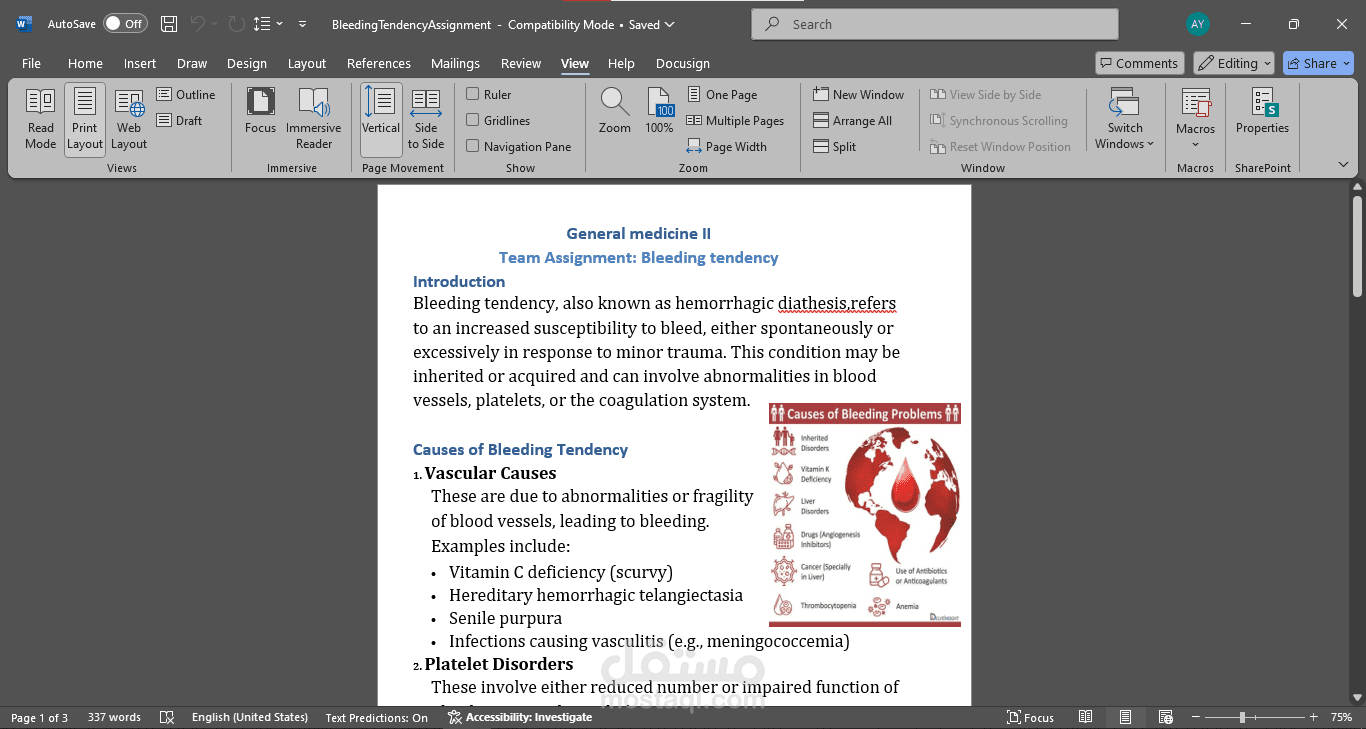Select Print Layout view in ribbon
1366x729 pixels.
tap(85, 119)
